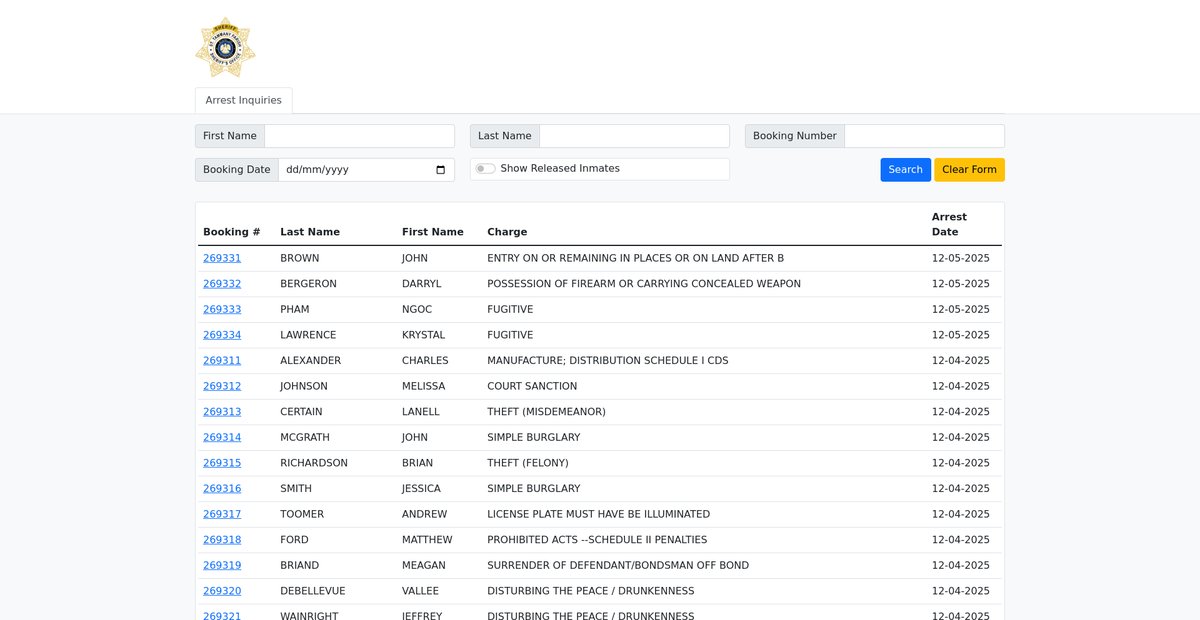1200x620 pixels.
Task: Open booking 269319 link
Action: [x=222, y=565]
